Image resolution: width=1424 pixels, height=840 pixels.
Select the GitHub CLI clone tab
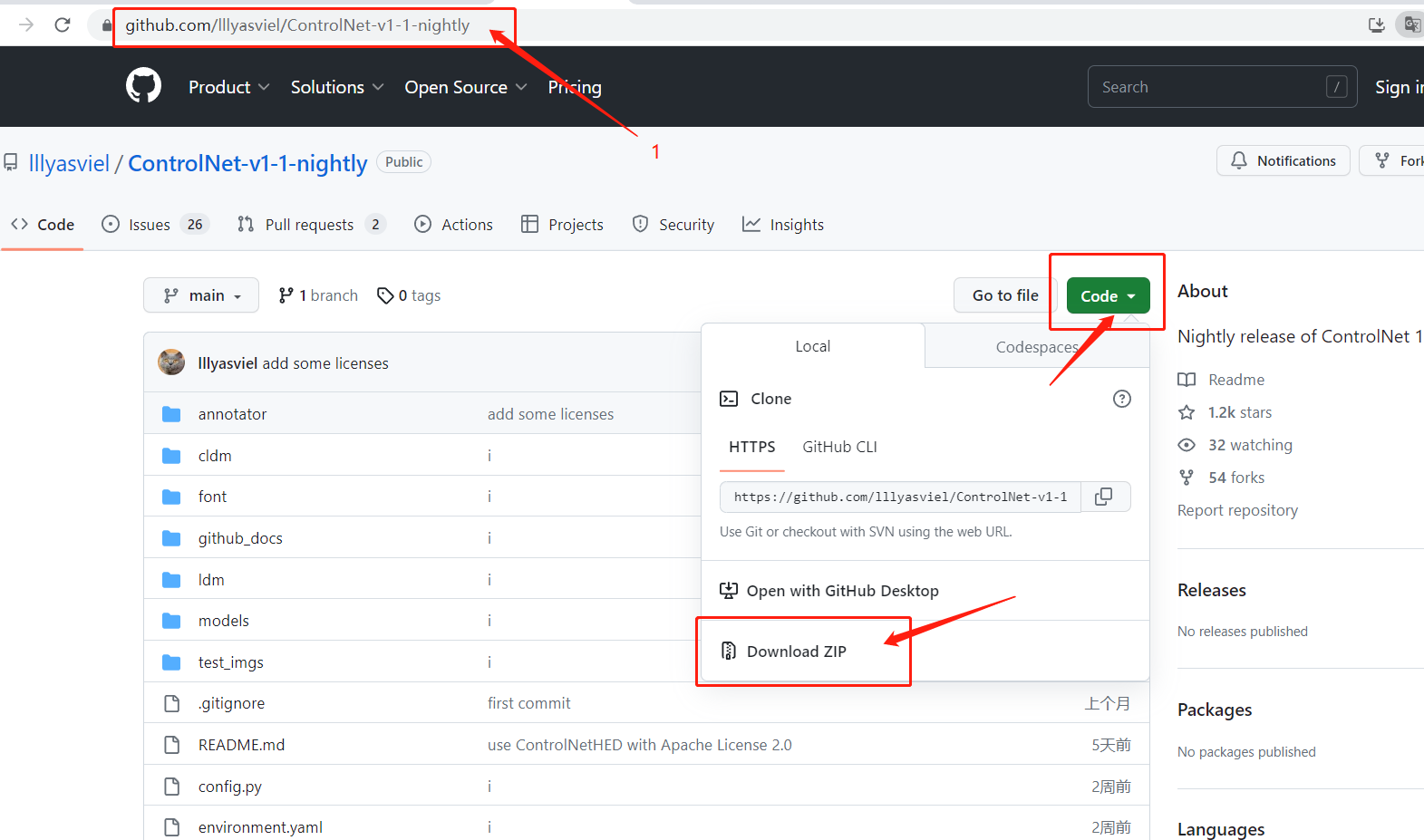(x=839, y=447)
